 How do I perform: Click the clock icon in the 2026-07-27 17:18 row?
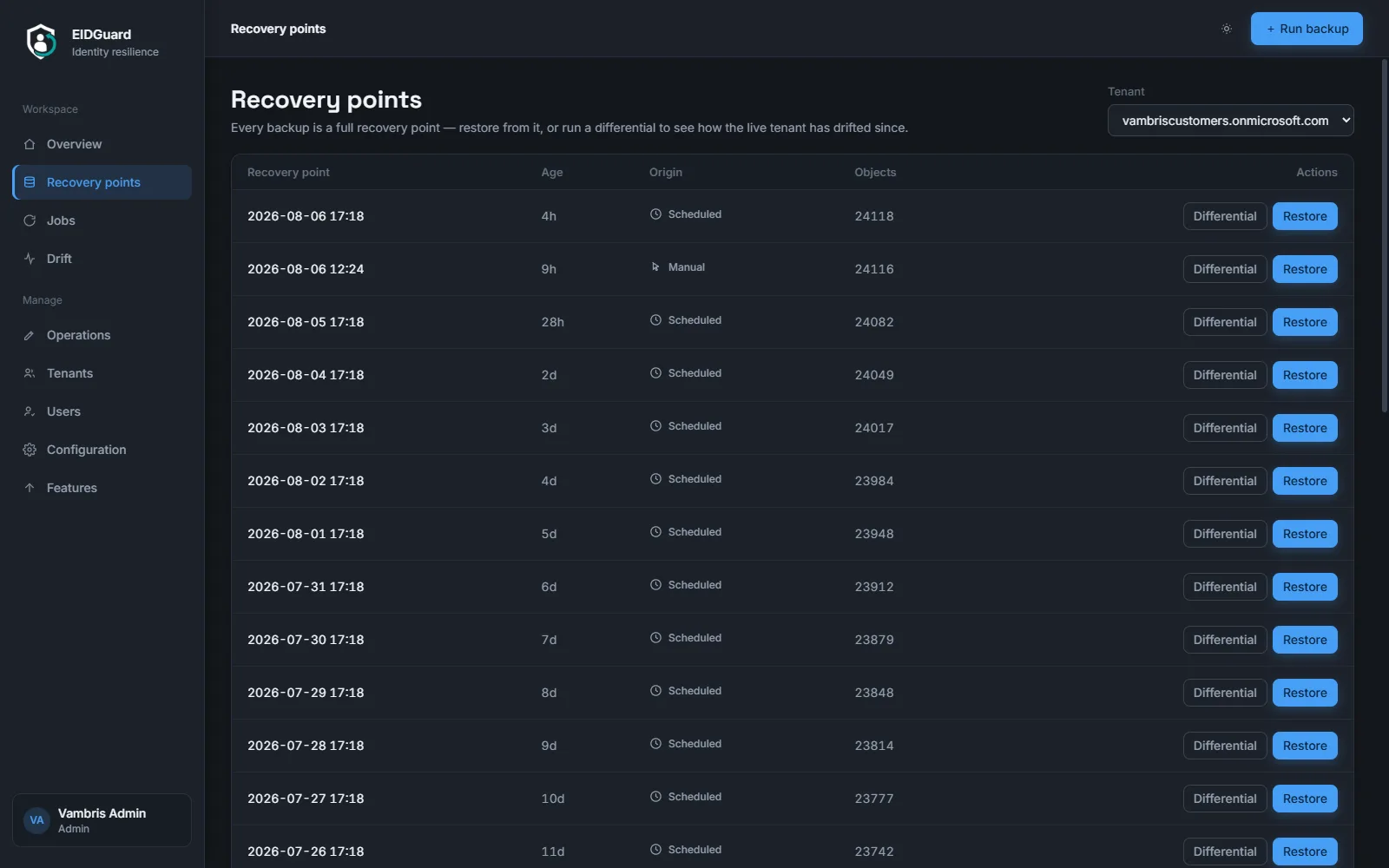pos(656,797)
